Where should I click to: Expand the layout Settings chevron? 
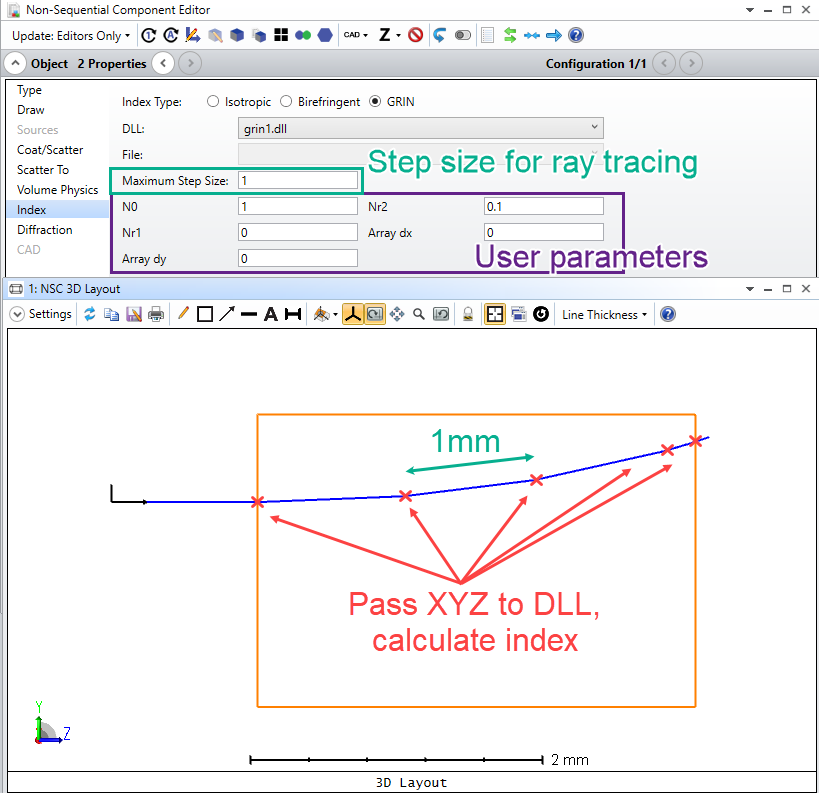click(17, 314)
